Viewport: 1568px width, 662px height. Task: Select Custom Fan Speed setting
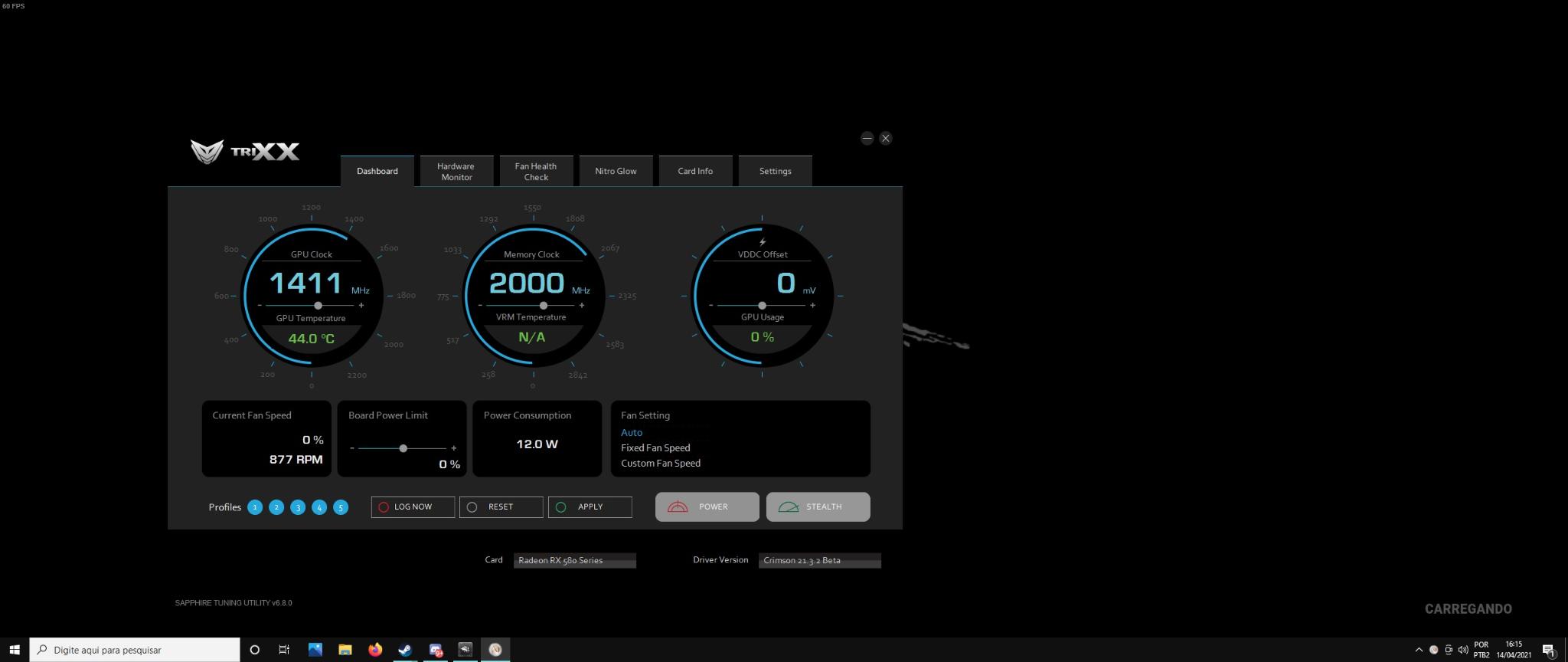point(661,463)
